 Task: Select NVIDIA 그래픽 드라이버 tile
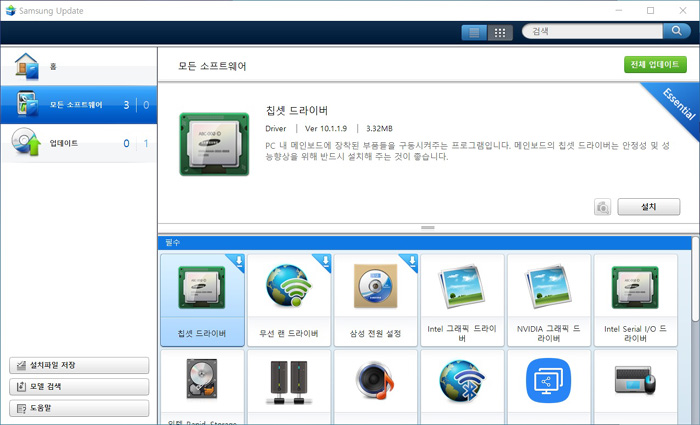(549, 300)
